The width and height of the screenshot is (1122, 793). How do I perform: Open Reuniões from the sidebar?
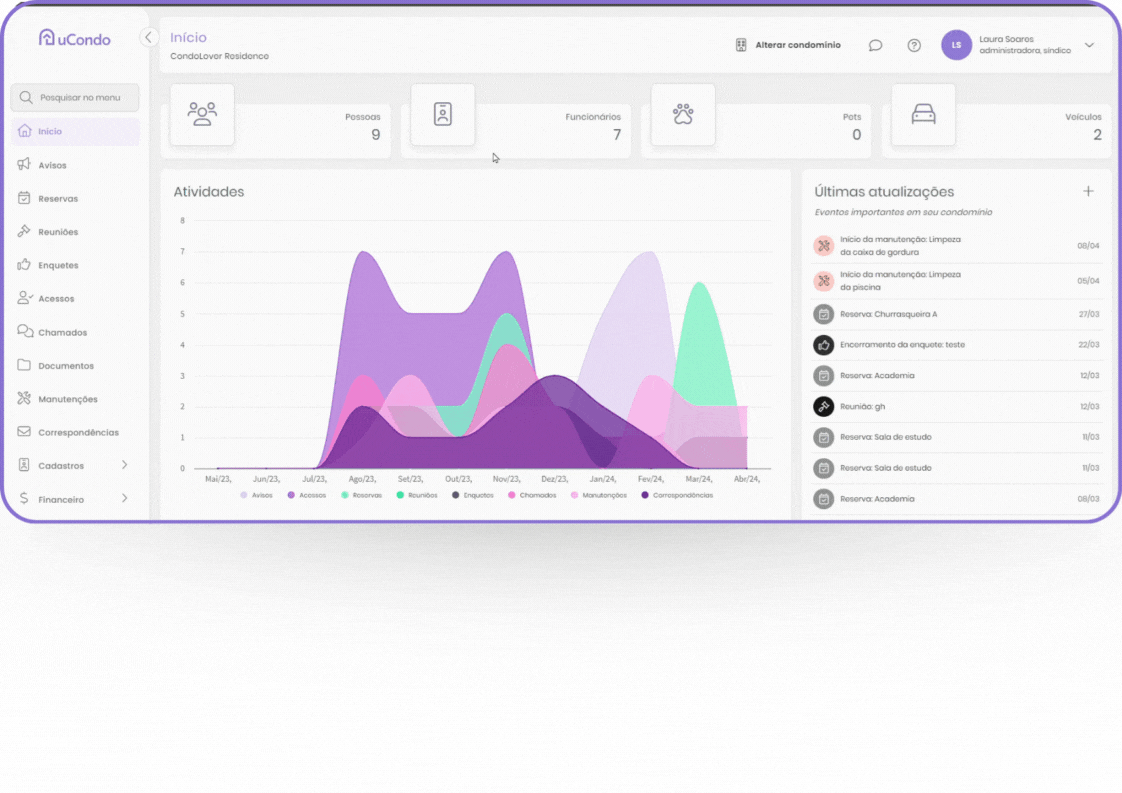point(75,232)
